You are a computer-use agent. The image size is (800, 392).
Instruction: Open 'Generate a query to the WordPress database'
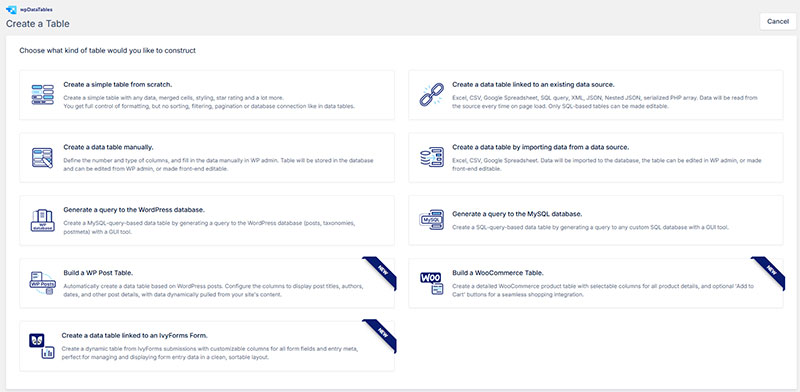click(x=134, y=209)
